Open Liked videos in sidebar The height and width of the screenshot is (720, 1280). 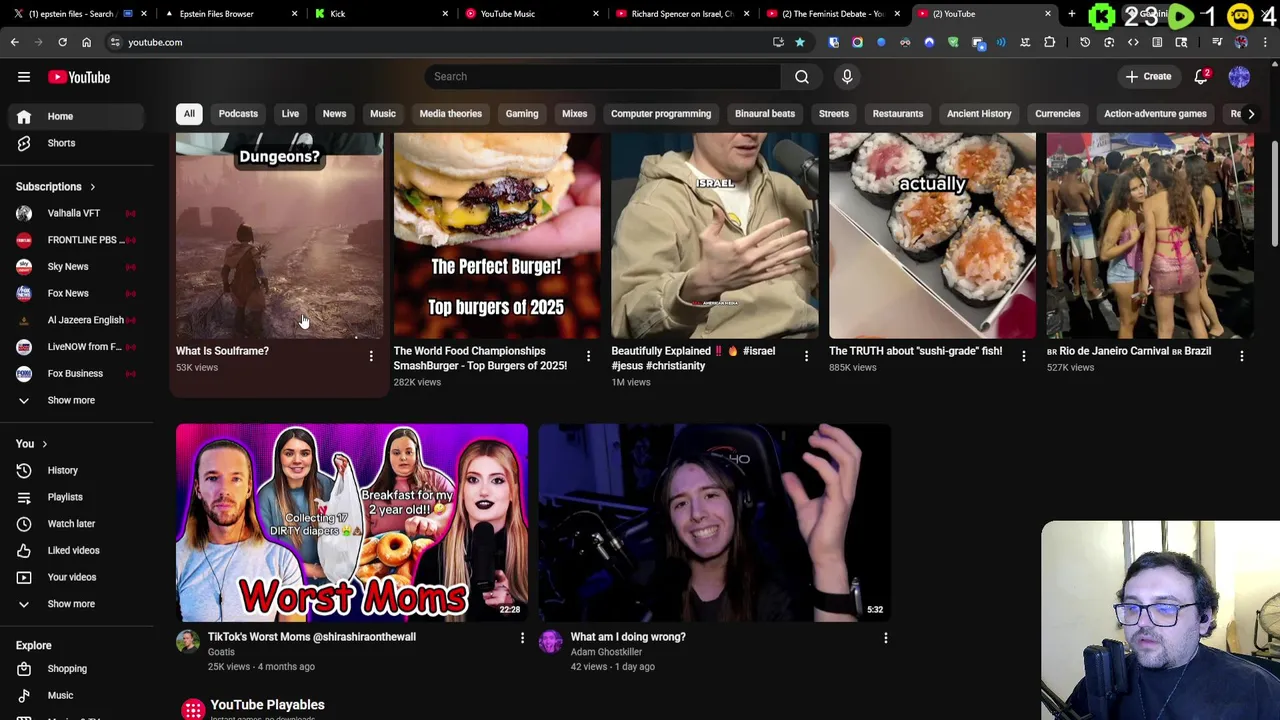tap(77, 550)
